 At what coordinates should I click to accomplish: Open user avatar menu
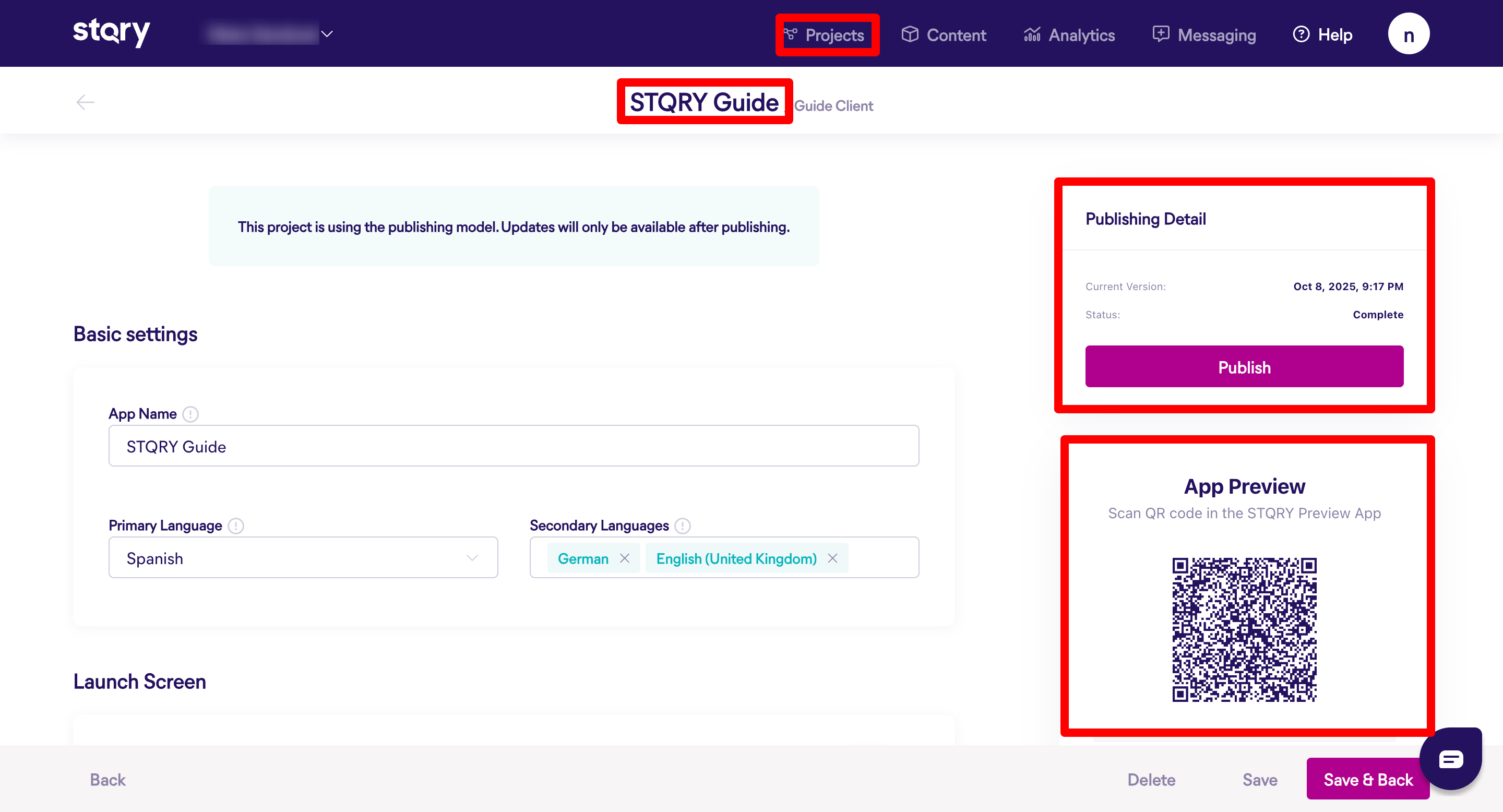[x=1408, y=34]
